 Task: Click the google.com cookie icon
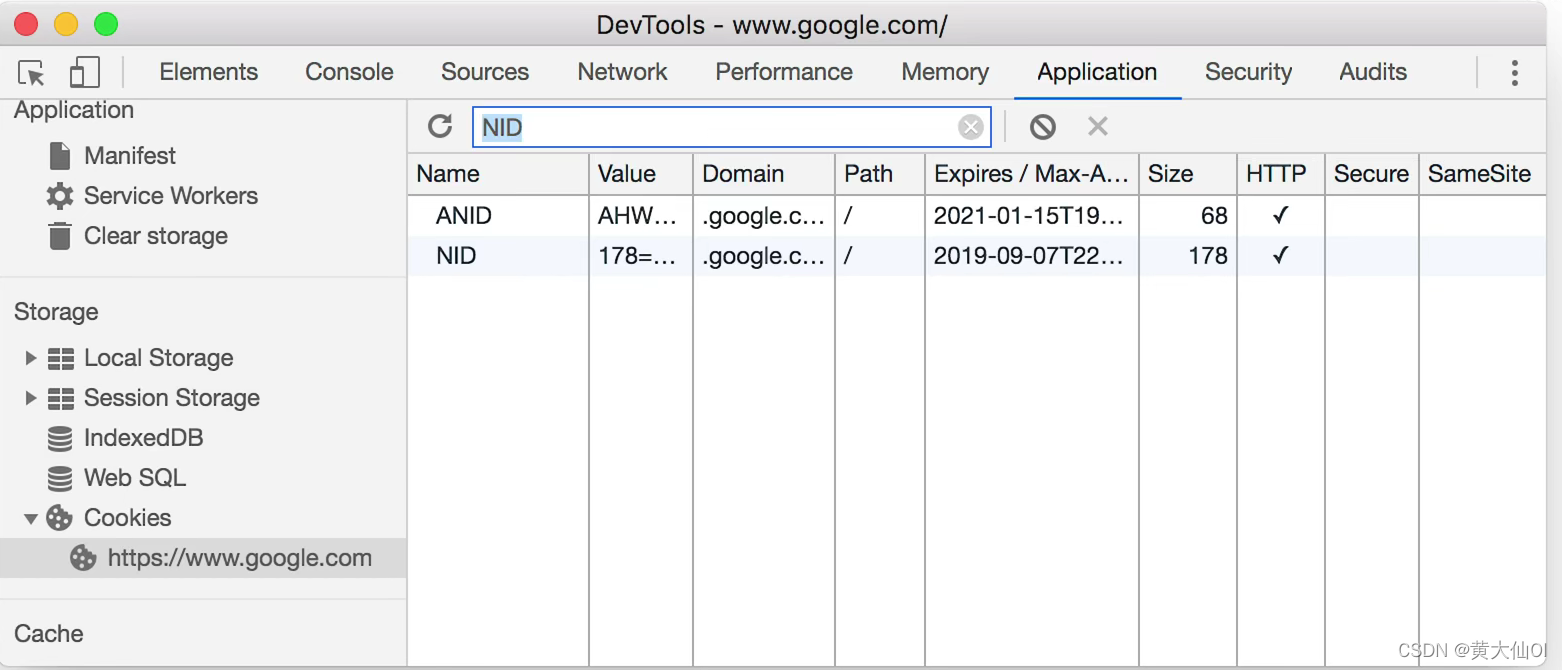pos(83,558)
